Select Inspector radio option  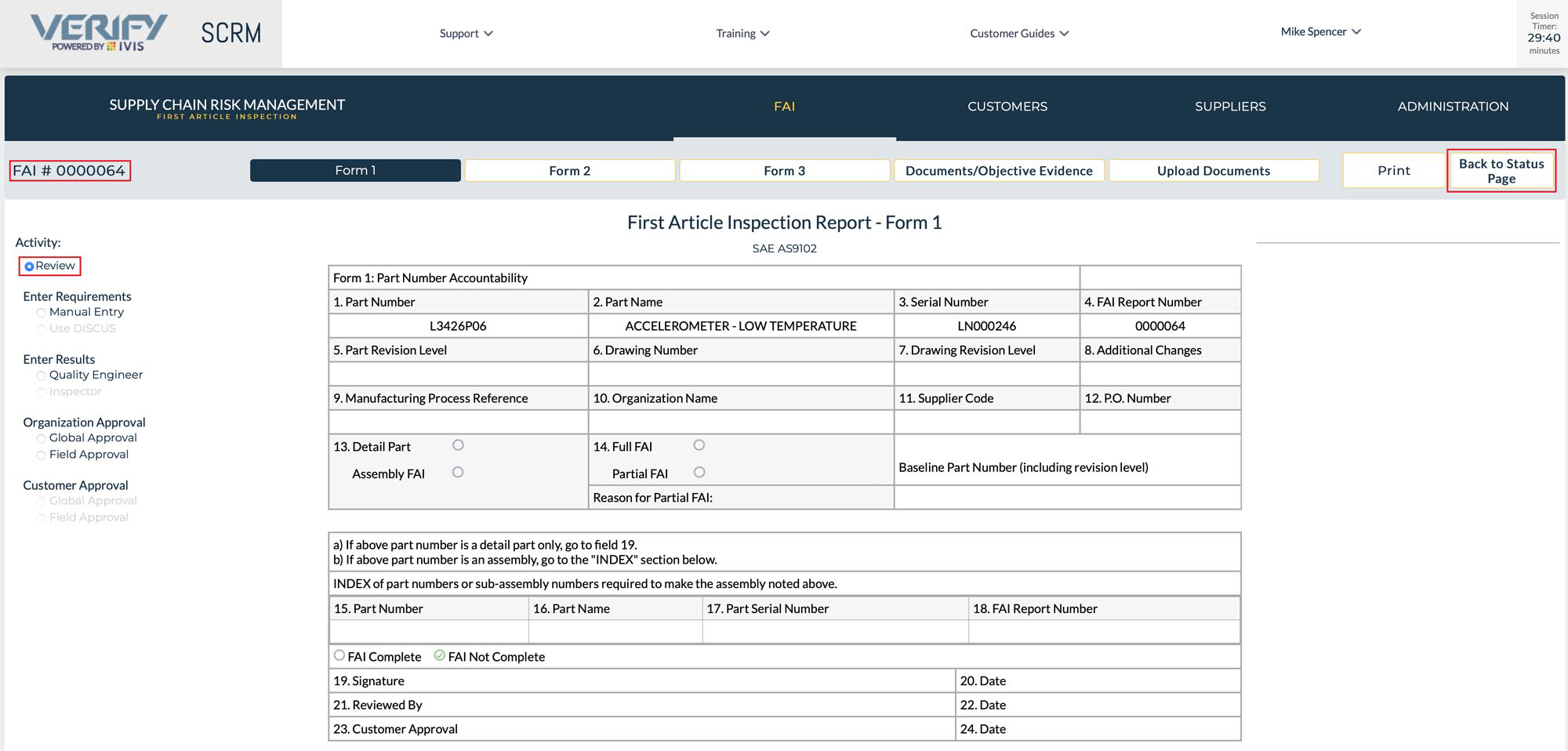[41, 393]
